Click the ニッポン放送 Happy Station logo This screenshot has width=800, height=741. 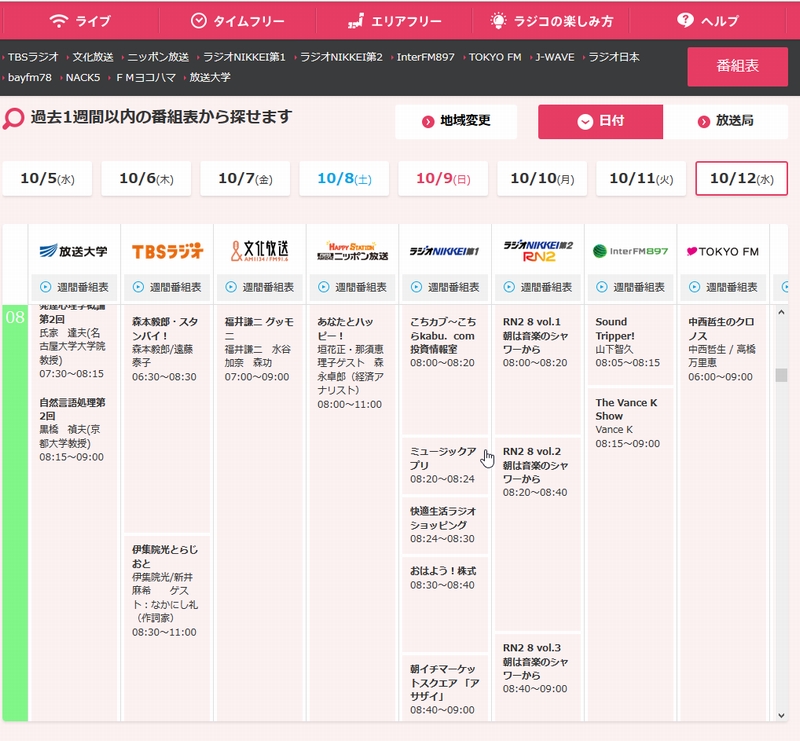pyautogui.click(x=353, y=251)
